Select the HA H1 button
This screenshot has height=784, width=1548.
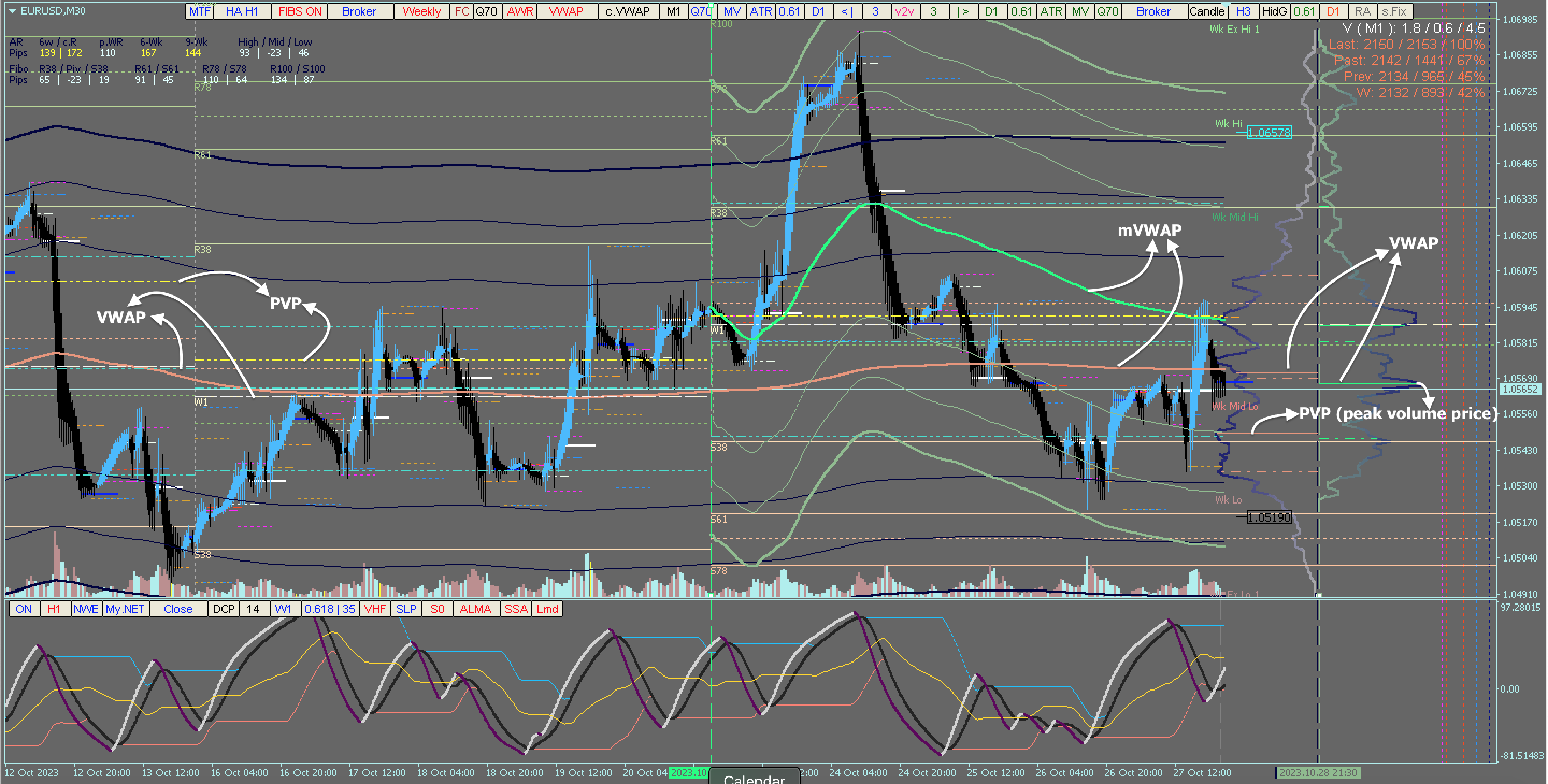(241, 11)
